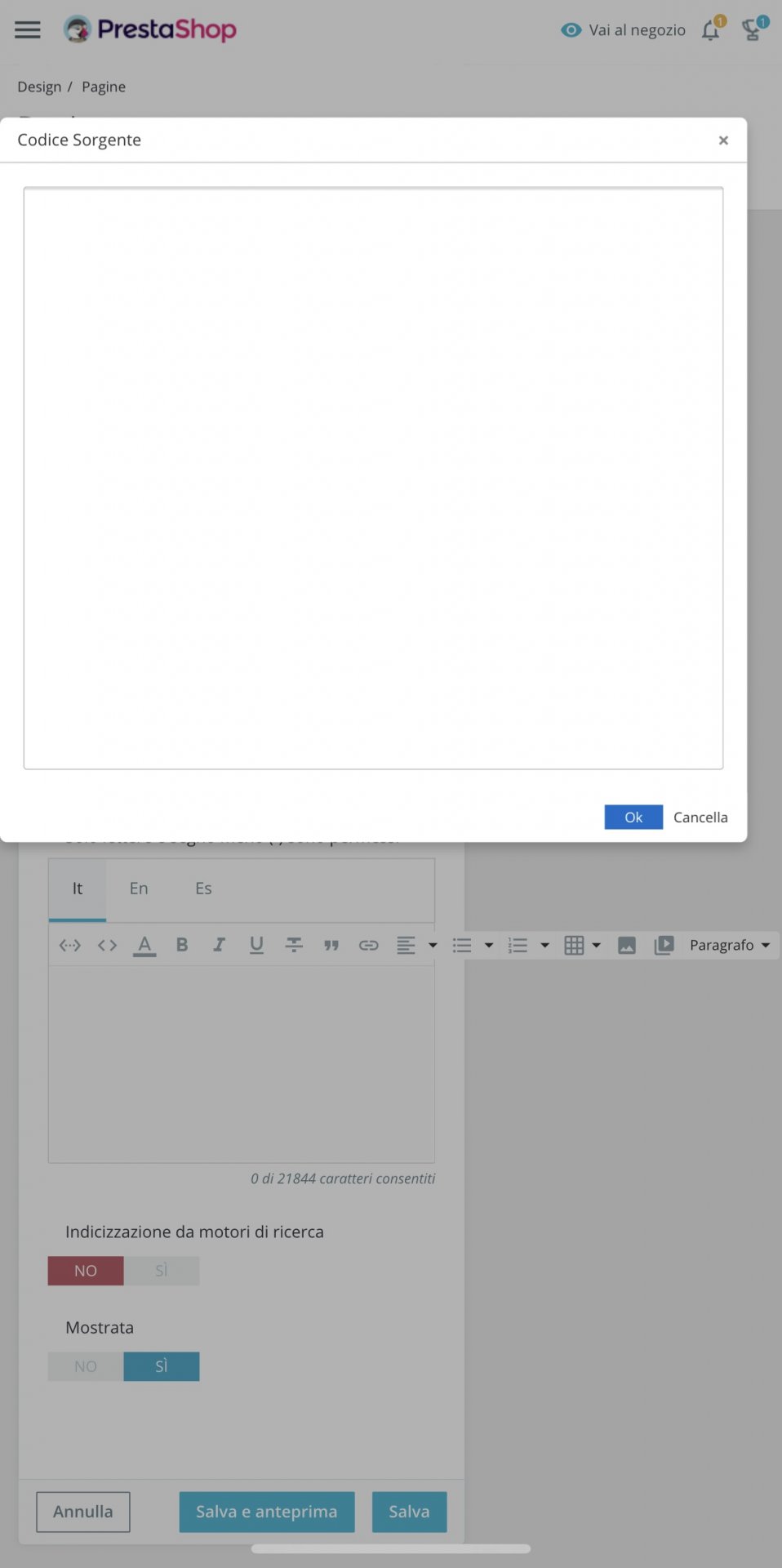The height and width of the screenshot is (1568, 782).
Task: Toggle italic formatting
Action: tap(219, 945)
